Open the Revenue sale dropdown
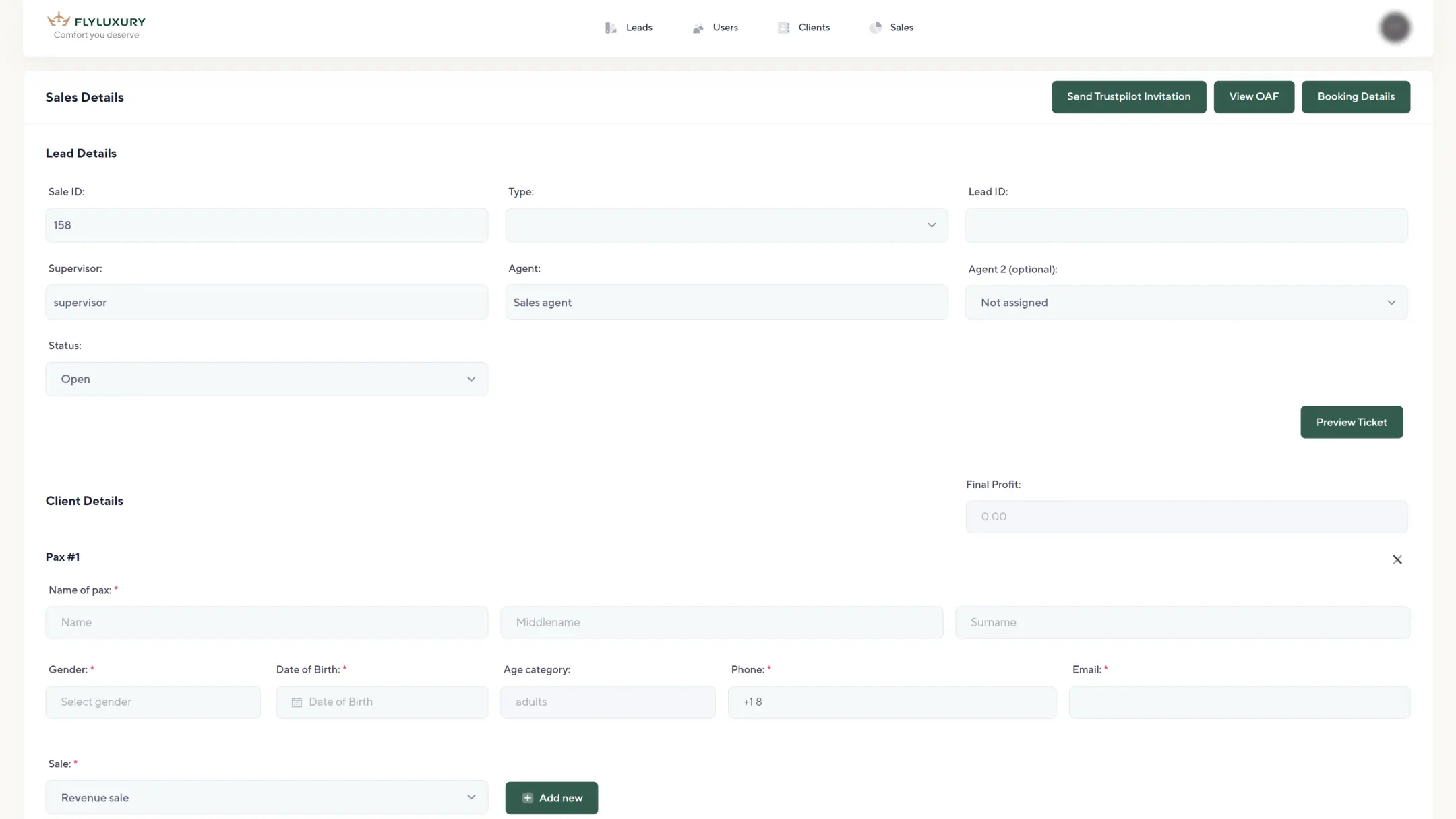Image resolution: width=1456 pixels, height=819 pixels. (x=266, y=797)
